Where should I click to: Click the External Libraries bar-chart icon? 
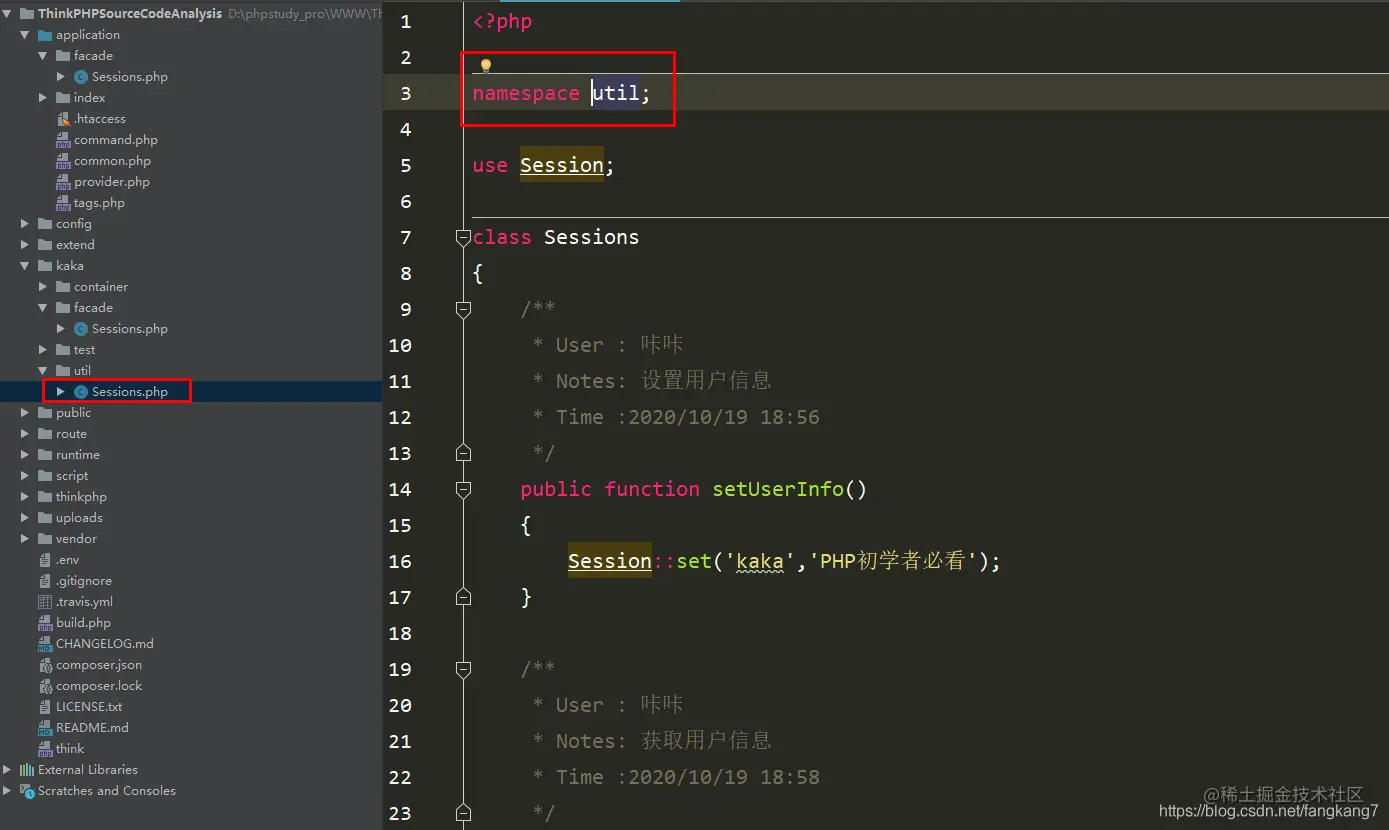click(27, 770)
